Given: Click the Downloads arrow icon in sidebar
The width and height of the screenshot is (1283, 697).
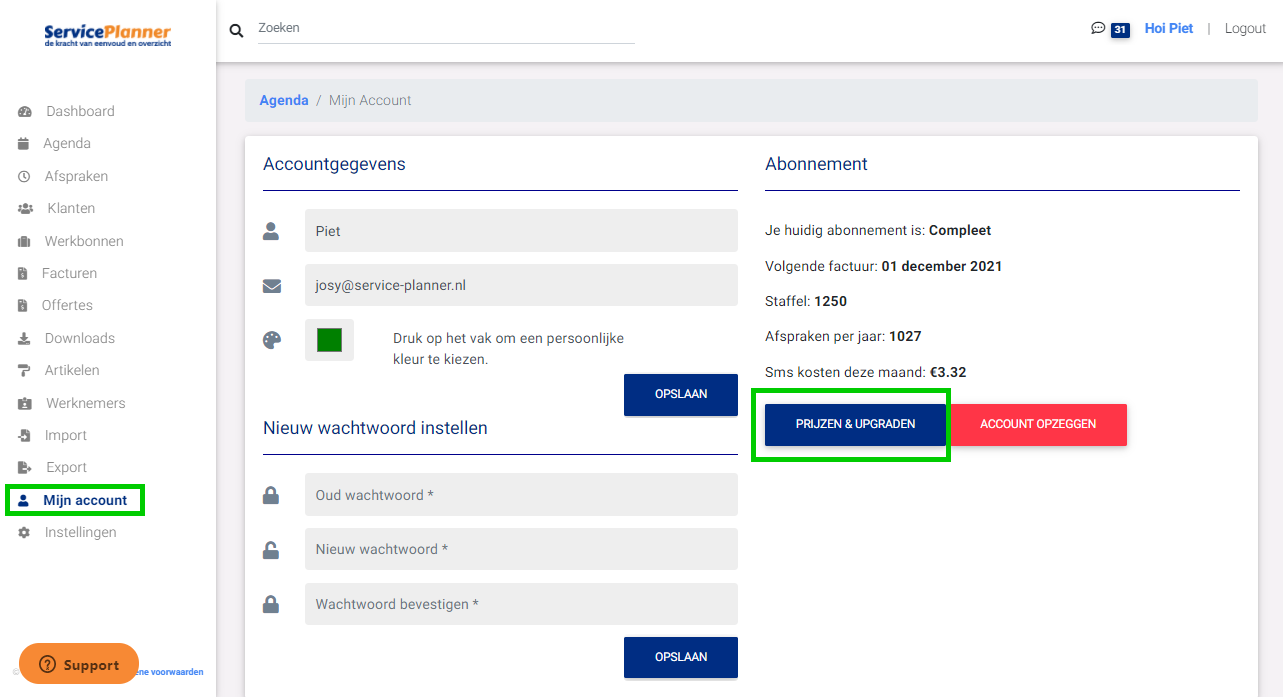Looking at the screenshot, I should click(24, 339).
